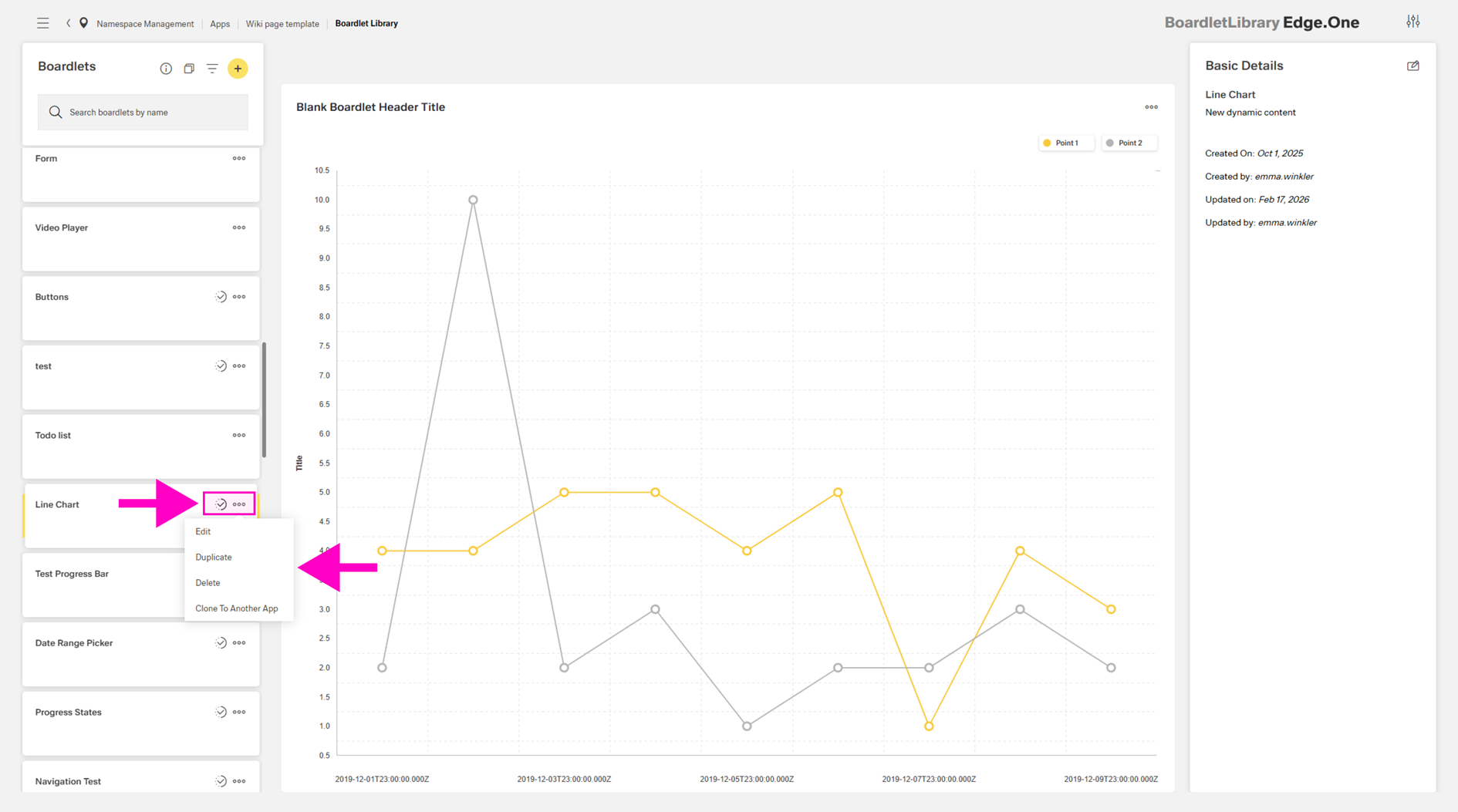The image size is (1458, 812).
Task: Open the hamburger navigation menu
Action: (x=43, y=23)
